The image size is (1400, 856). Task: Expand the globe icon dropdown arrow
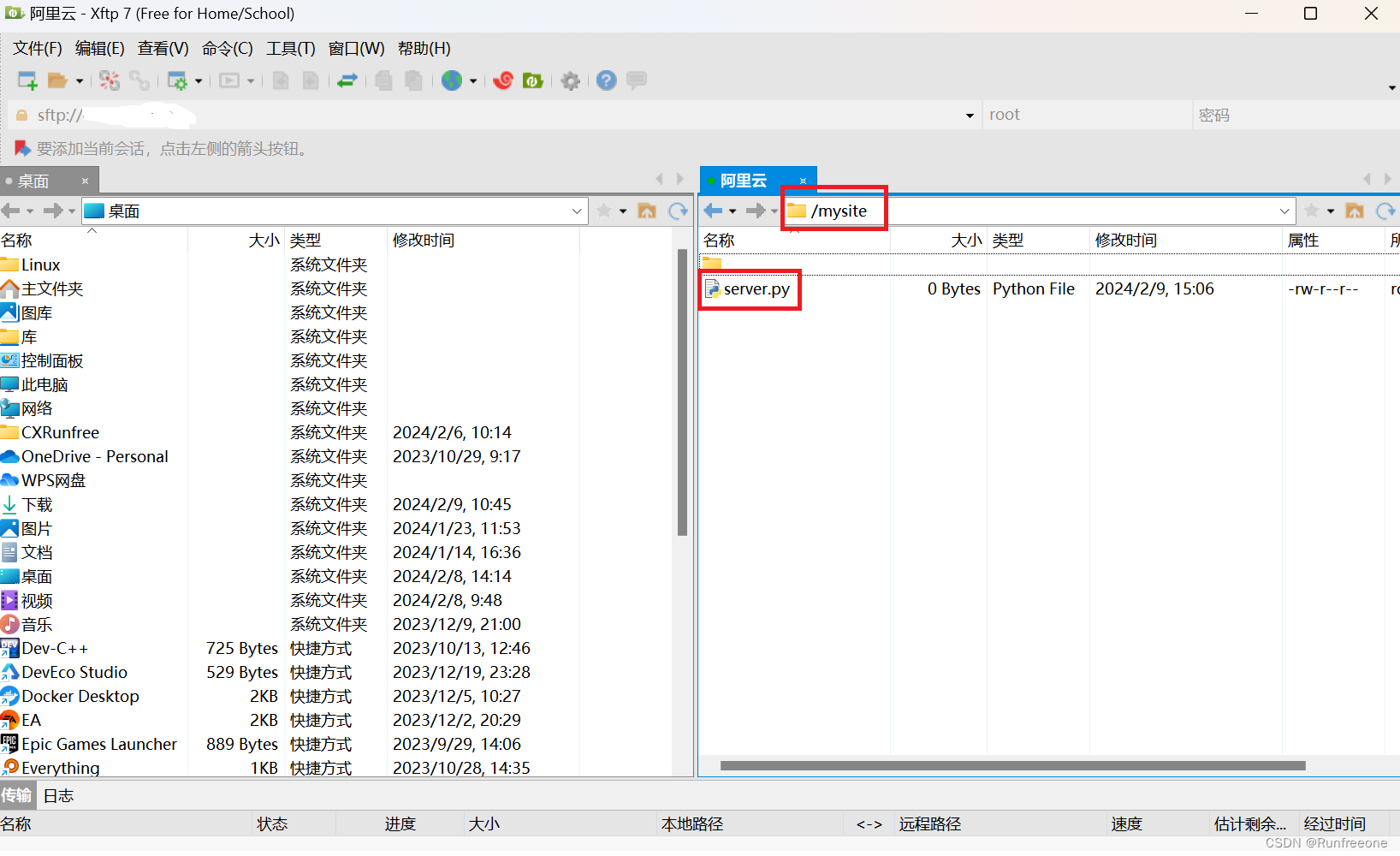473,81
